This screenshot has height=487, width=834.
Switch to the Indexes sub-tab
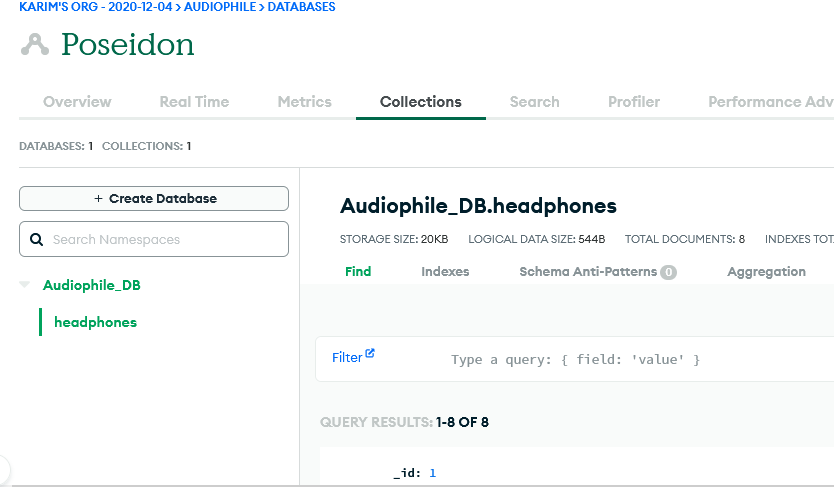pos(445,272)
